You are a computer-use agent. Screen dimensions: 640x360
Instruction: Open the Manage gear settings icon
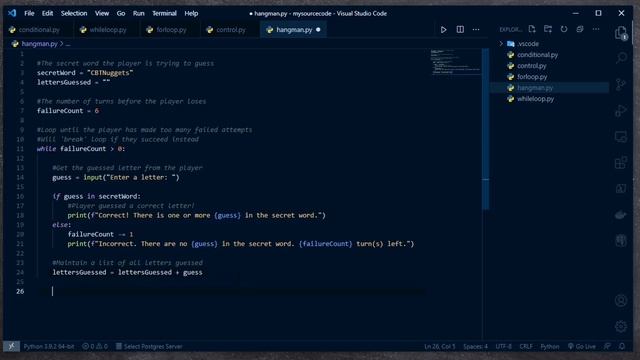tap(621, 327)
